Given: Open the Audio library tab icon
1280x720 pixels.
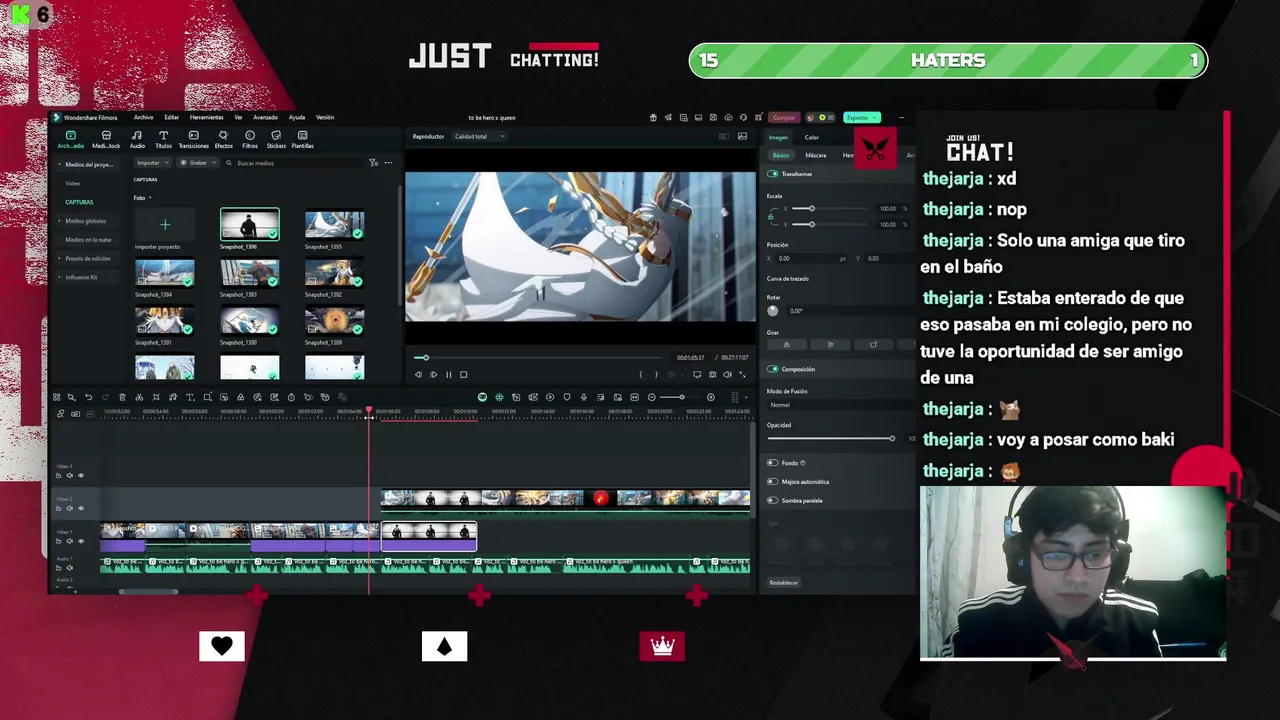Looking at the screenshot, I should pos(137,139).
